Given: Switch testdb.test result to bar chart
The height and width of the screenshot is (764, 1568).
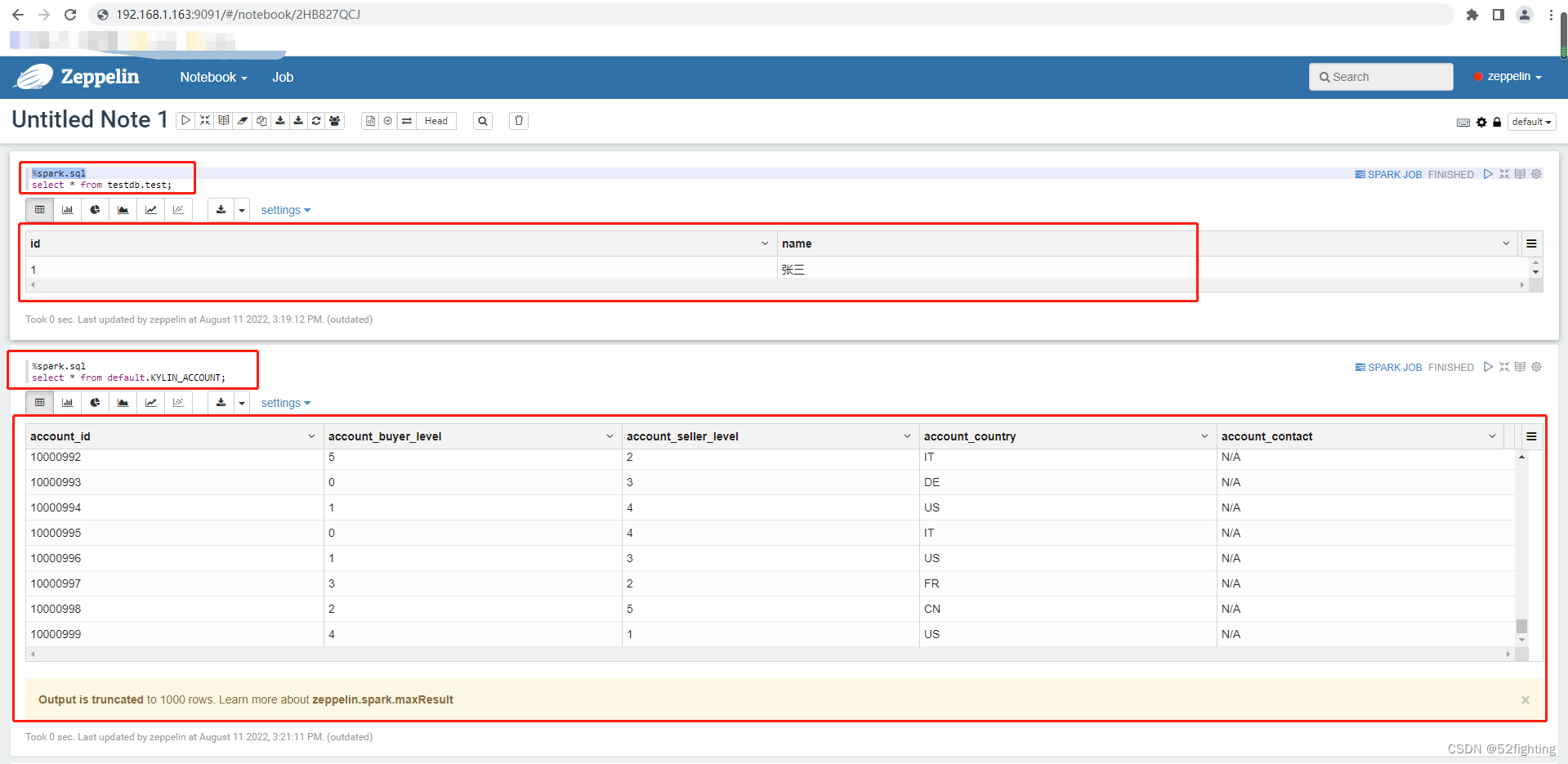Looking at the screenshot, I should tap(67, 210).
